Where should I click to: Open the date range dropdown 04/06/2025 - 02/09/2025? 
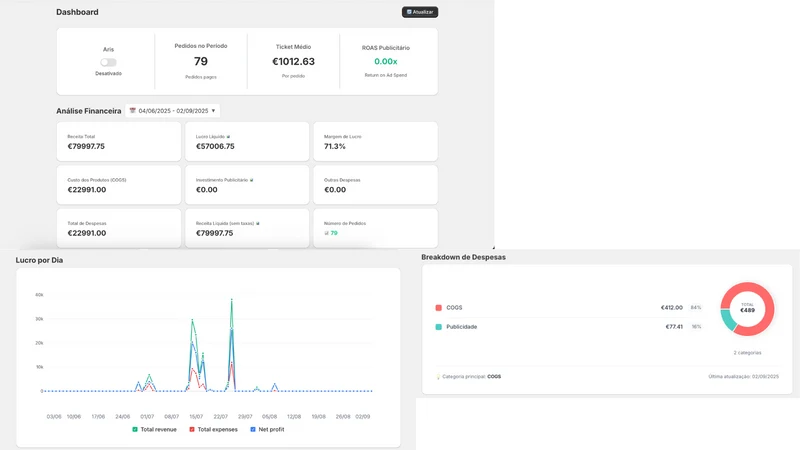[172, 111]
